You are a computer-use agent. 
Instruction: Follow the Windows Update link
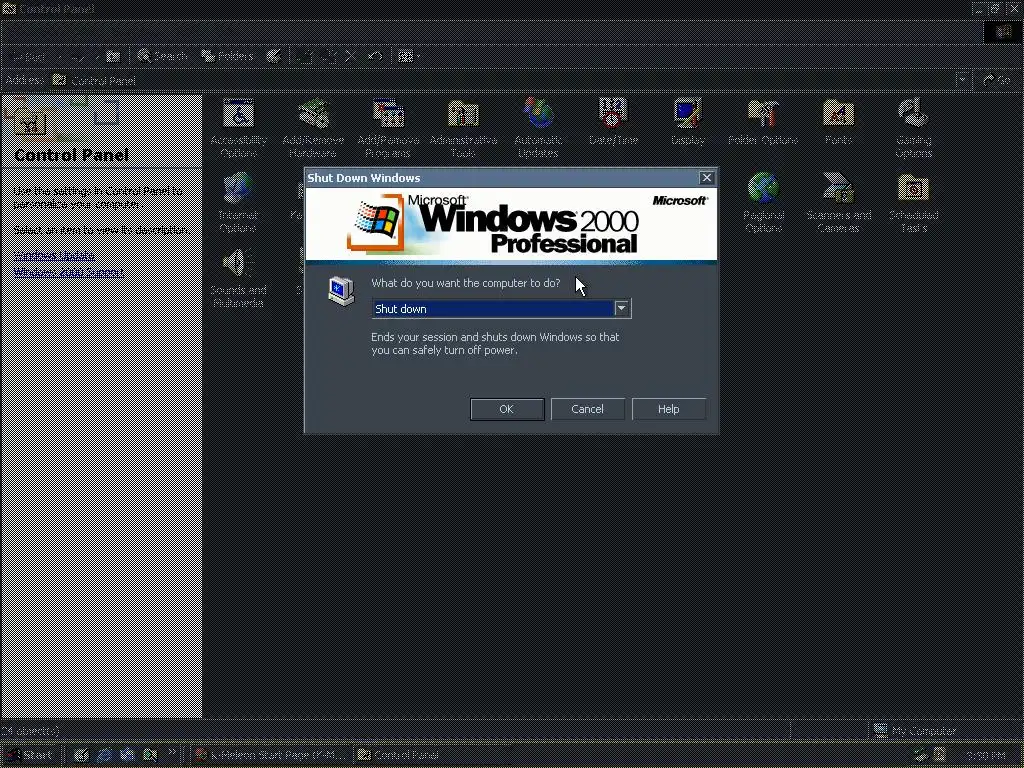click(54, 255)
